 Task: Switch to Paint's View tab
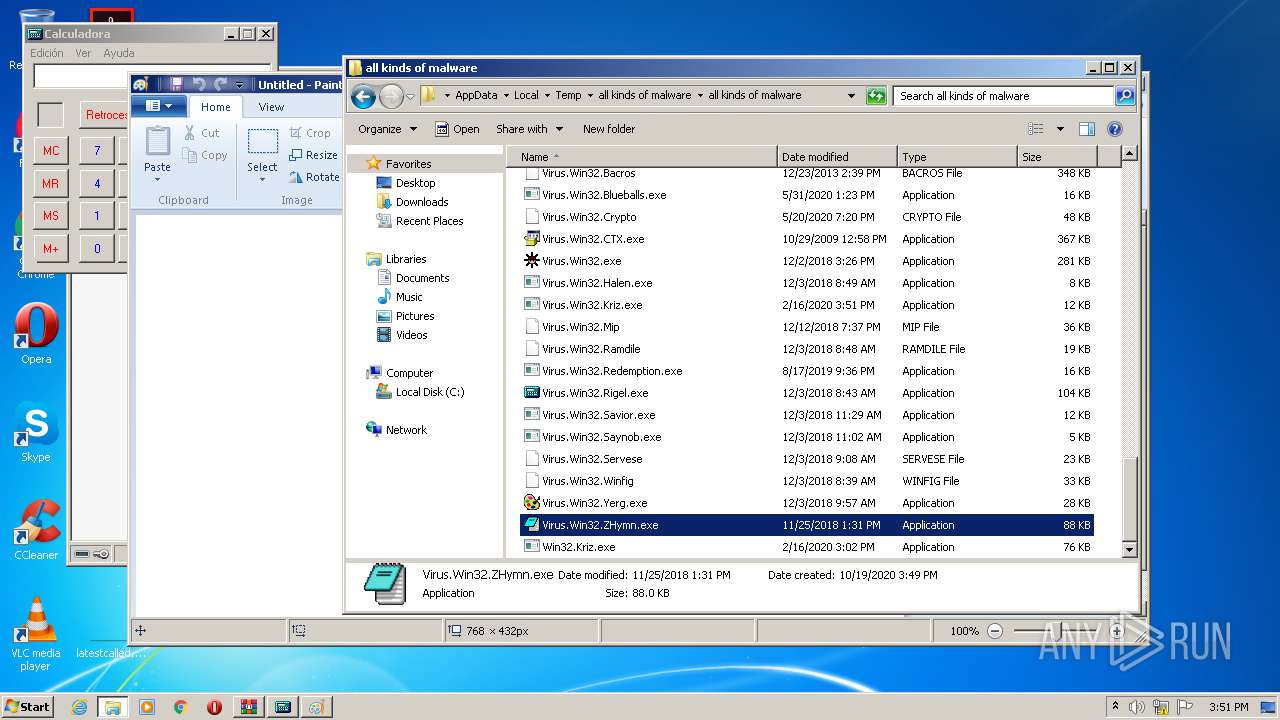(271, 107)
